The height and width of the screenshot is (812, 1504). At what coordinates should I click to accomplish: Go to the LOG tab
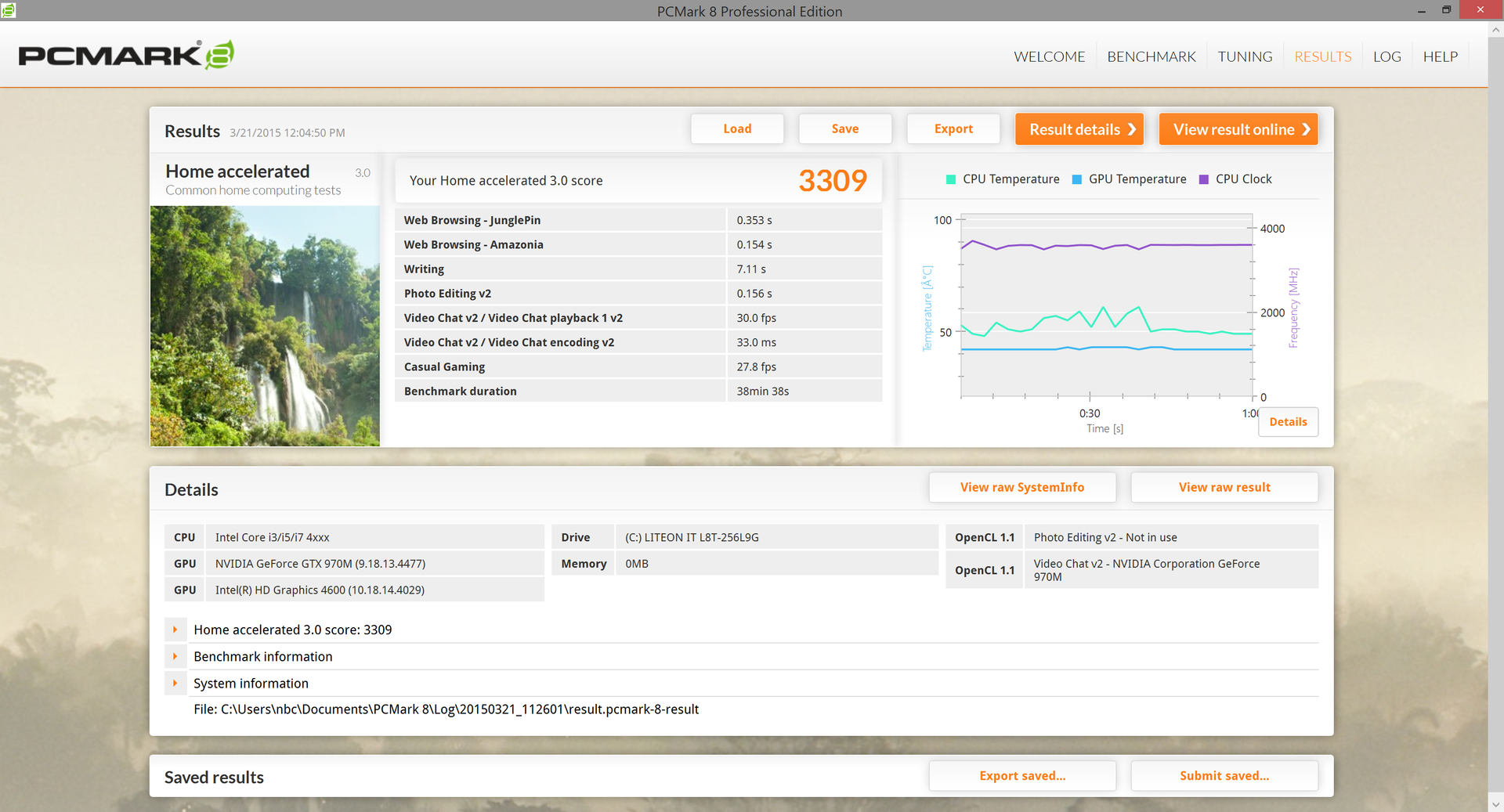[1386, 56]
